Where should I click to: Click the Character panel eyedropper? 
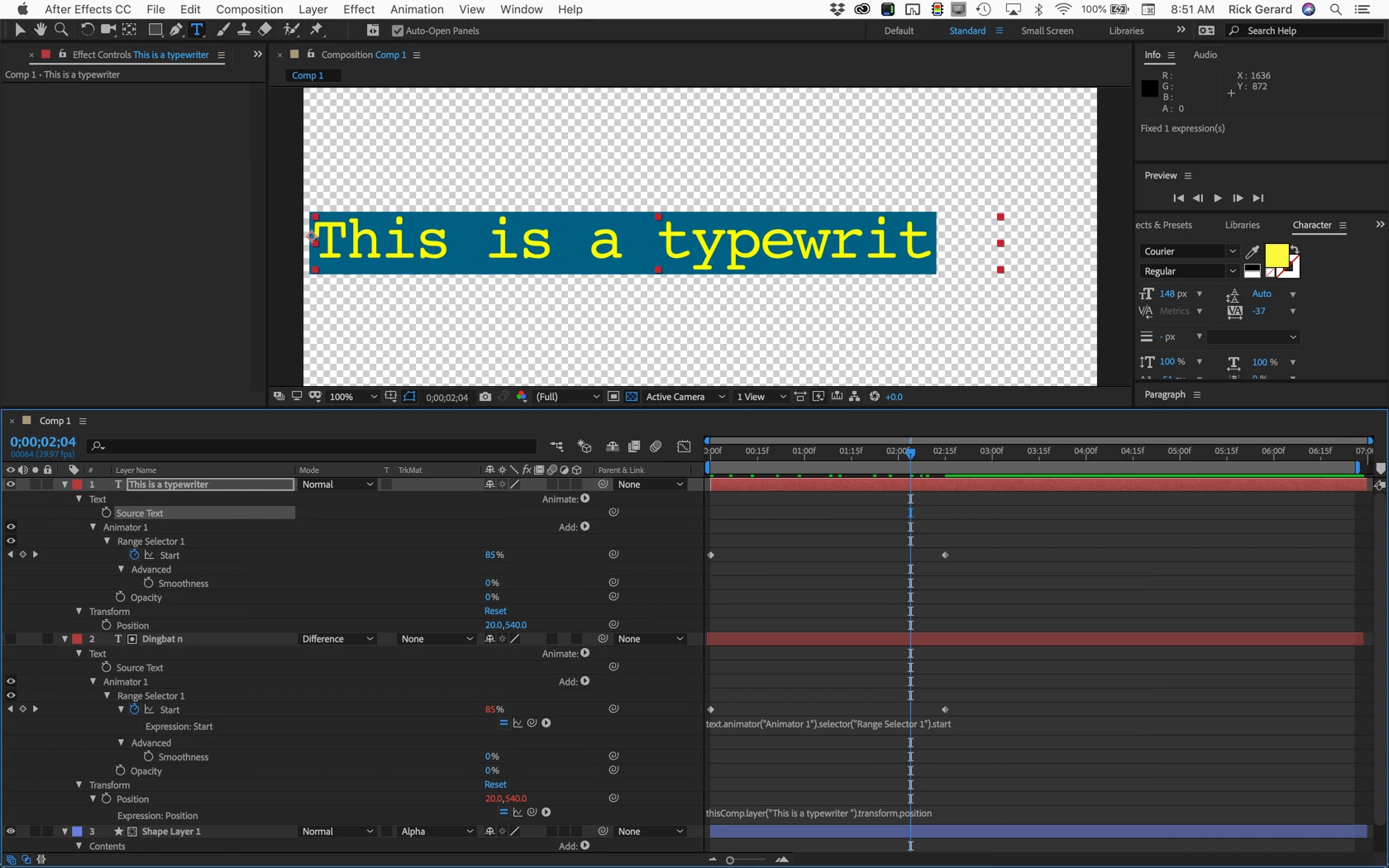click(1253, 251)
